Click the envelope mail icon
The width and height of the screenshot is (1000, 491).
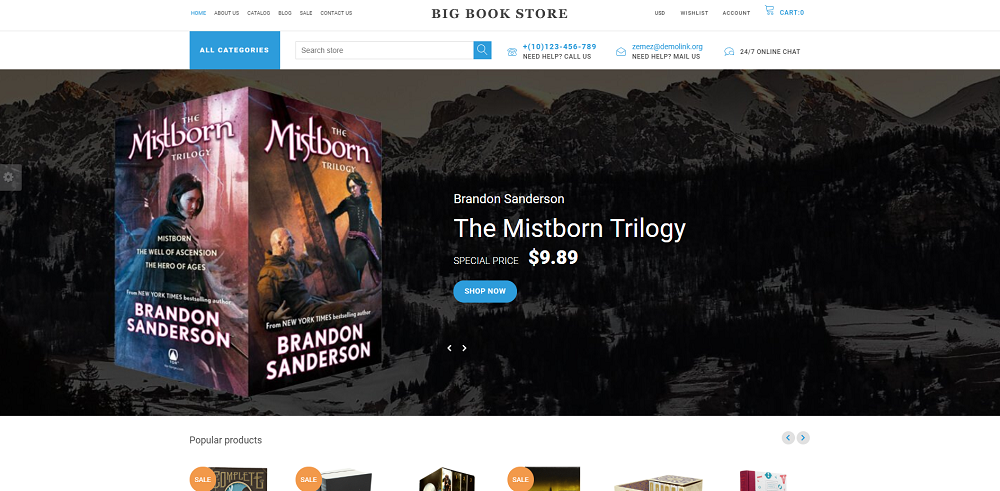click(621, 52)
